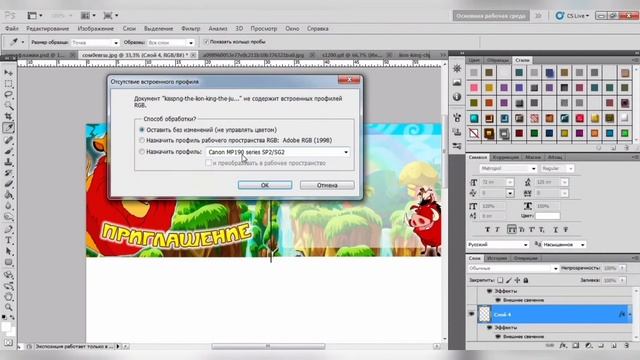
Task: Open the CS Live menu button
Action: tap(572, 16)
